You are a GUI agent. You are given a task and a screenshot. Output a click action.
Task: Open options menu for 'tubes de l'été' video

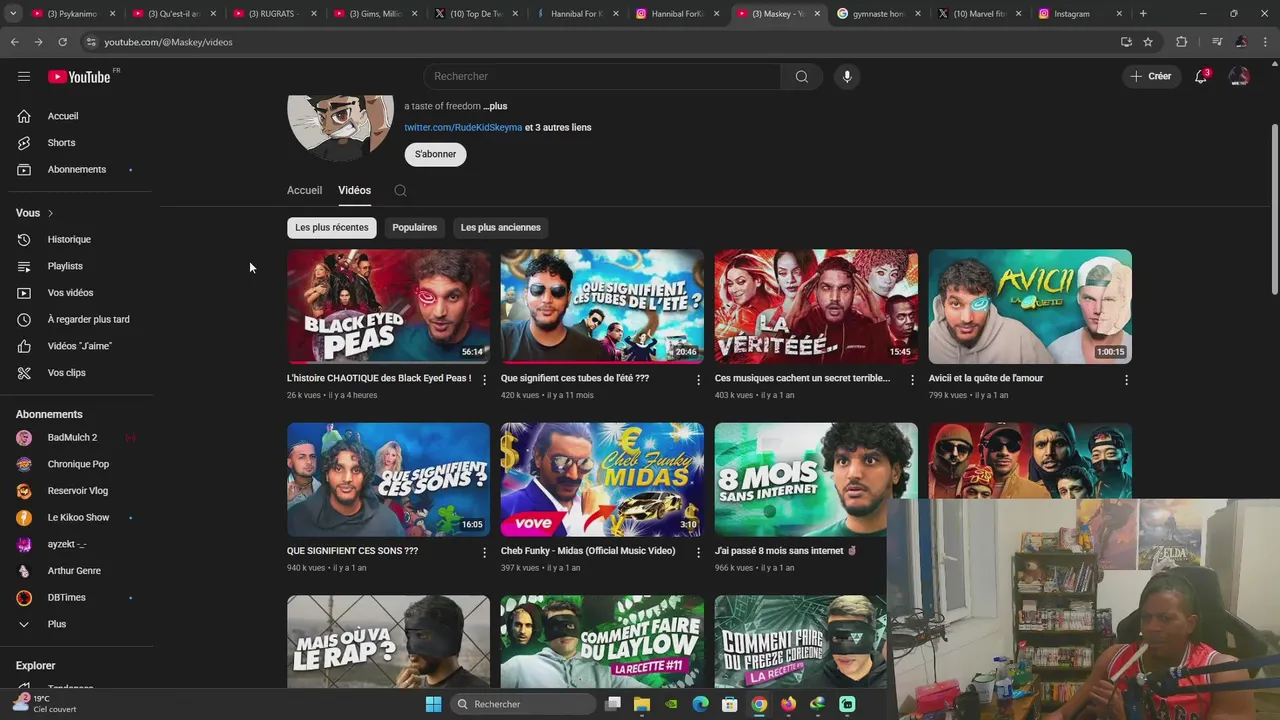pyautogui.click(x=699, y=380)
